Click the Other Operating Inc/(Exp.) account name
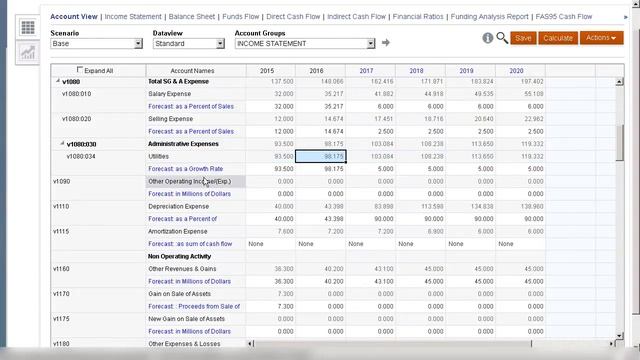The image size is (640, 360). coord(189,181)
